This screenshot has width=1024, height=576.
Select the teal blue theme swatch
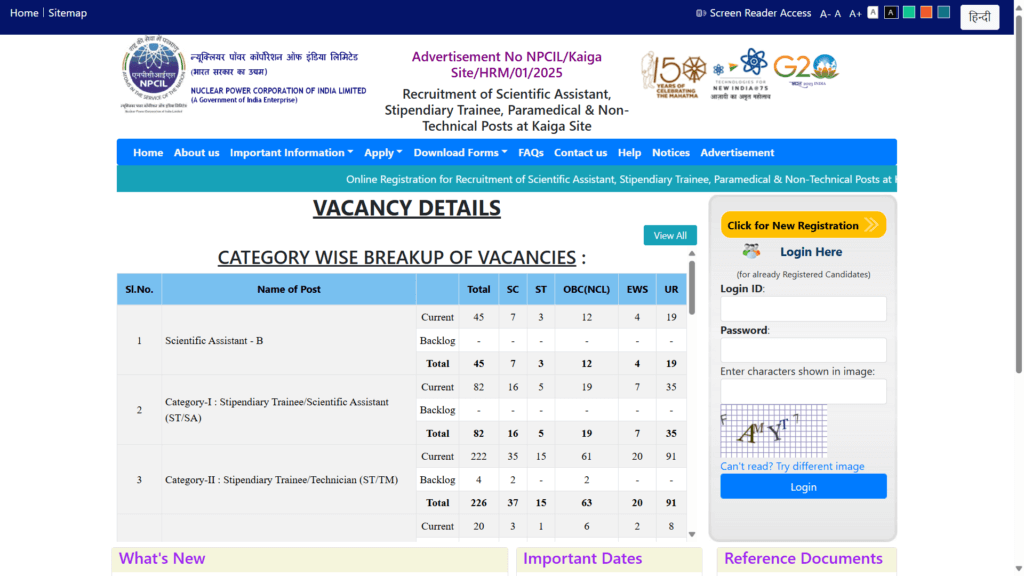pyautogui.click(x=944, y=12)
